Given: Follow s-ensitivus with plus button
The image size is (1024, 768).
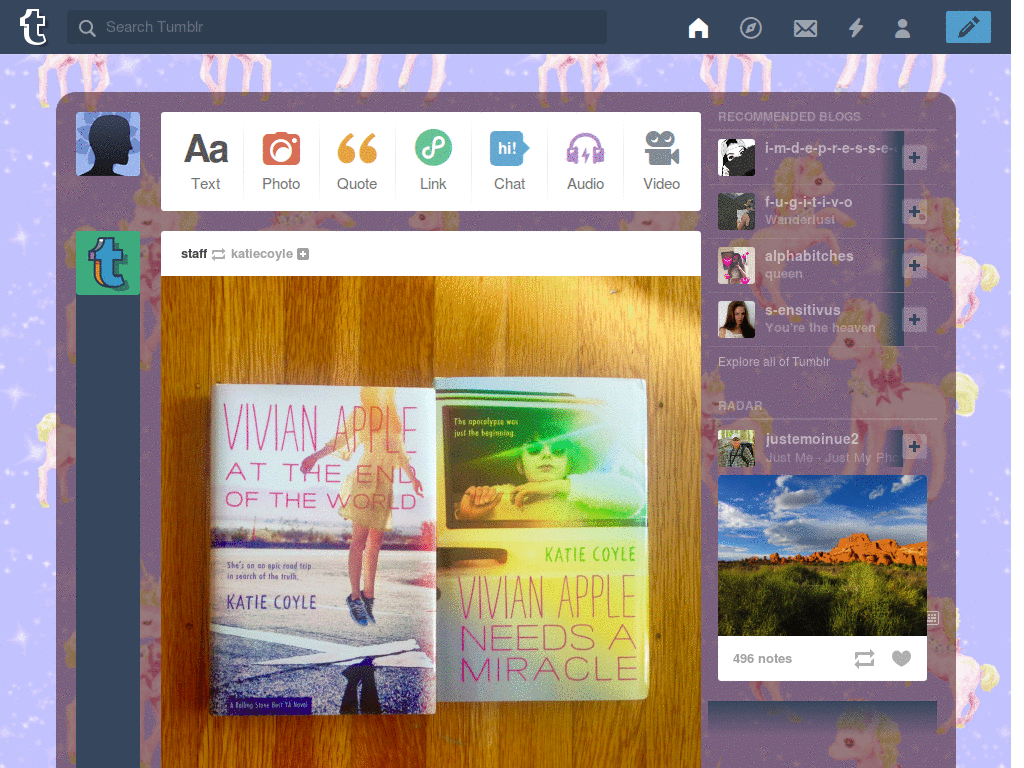Looking at the screenshot, I should [x=914, y=319].
